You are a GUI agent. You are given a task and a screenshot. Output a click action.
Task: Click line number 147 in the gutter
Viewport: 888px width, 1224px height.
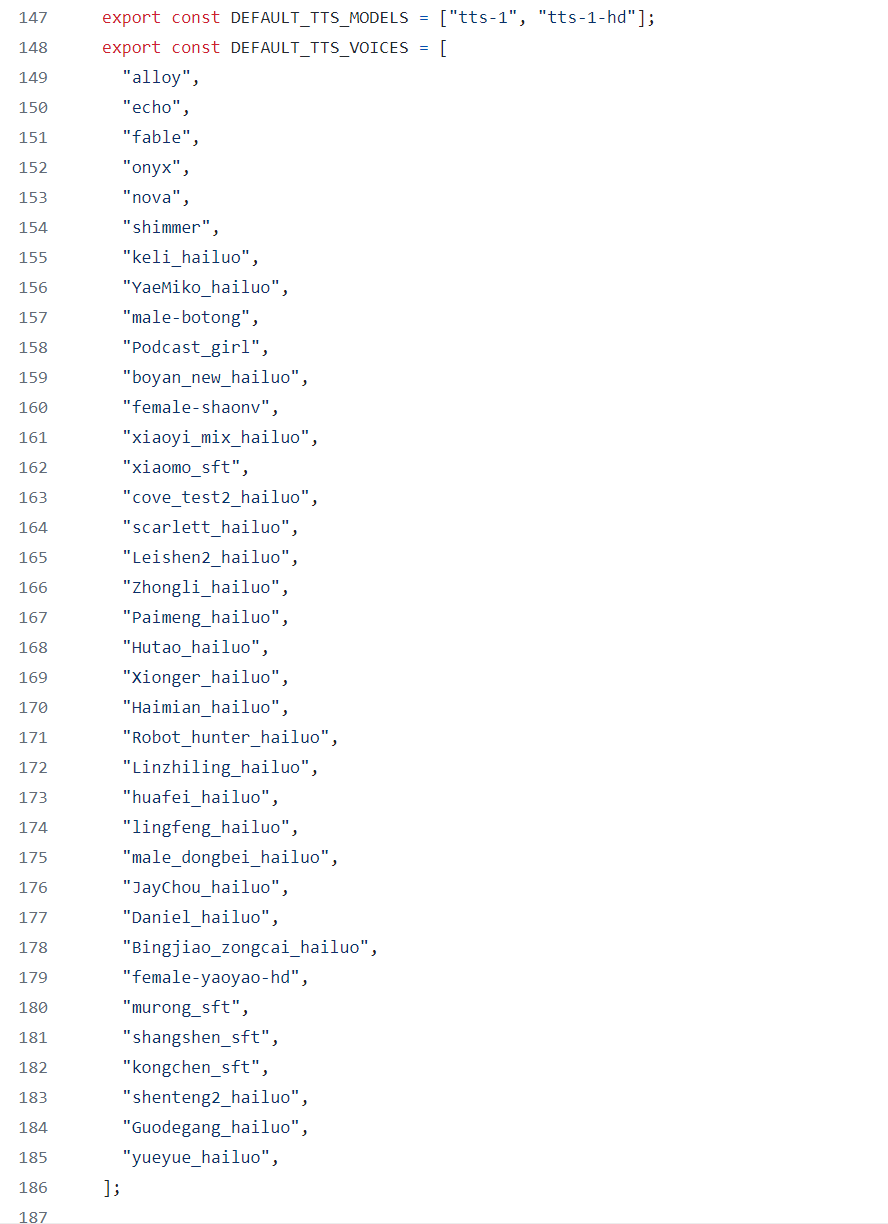click(33, 18)
